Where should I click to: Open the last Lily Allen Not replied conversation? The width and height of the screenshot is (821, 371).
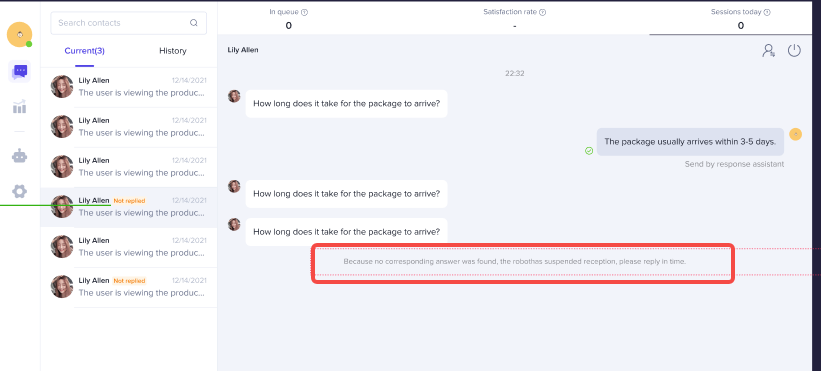pyautogui.click(x=128, y=287)
